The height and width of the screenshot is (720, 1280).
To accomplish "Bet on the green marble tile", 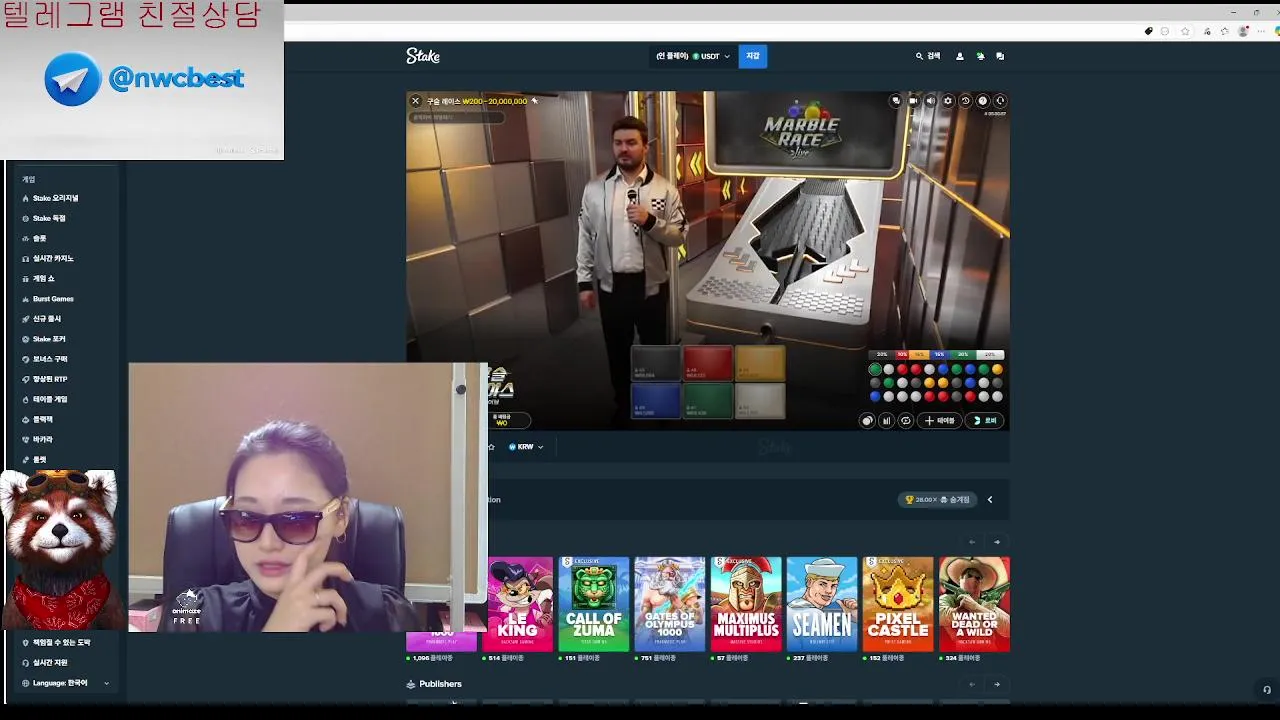I will [708, 400].
